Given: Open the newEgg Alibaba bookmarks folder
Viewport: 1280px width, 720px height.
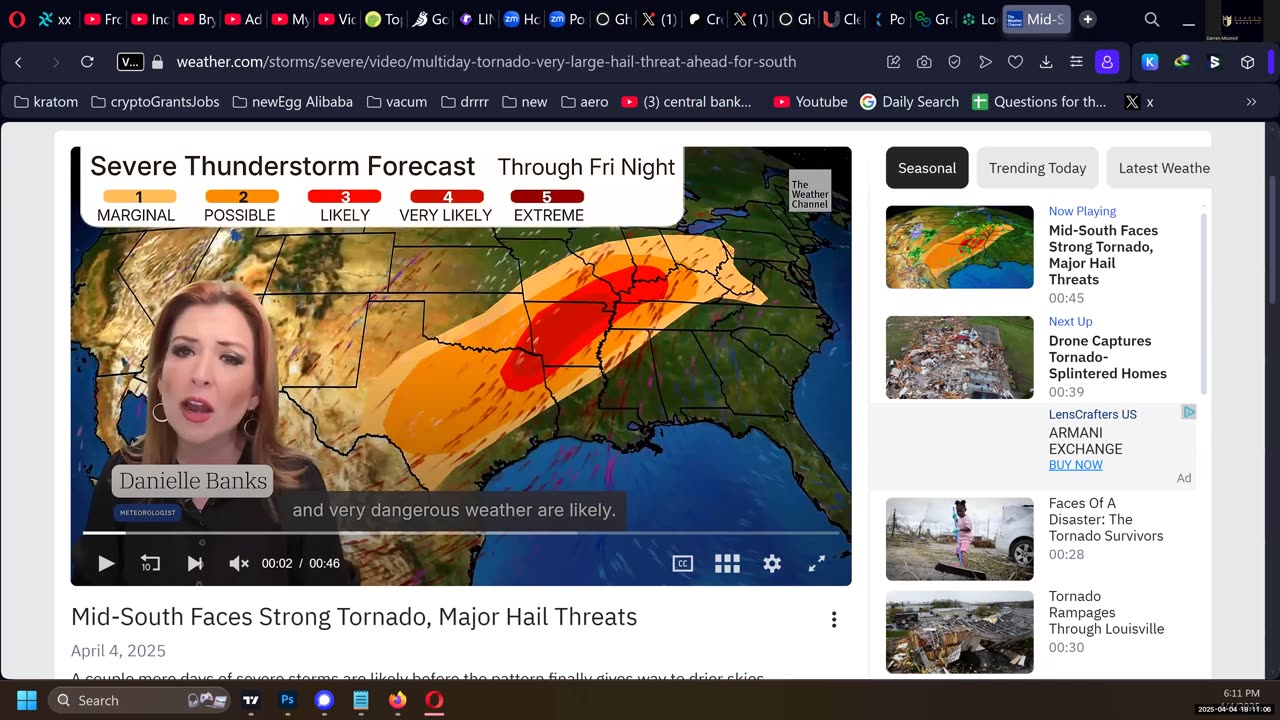Looking at the screenshot, I should click(292, 102).
